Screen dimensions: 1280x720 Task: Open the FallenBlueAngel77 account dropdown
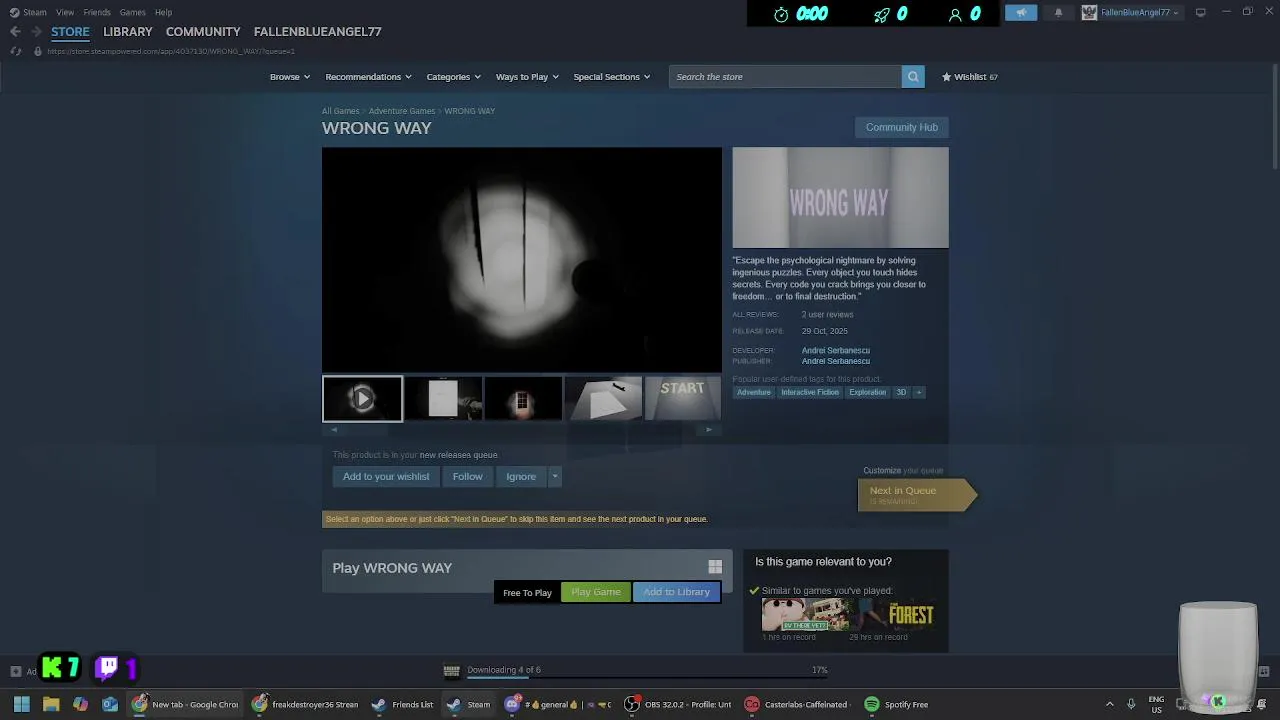[x=1139, y=13]
